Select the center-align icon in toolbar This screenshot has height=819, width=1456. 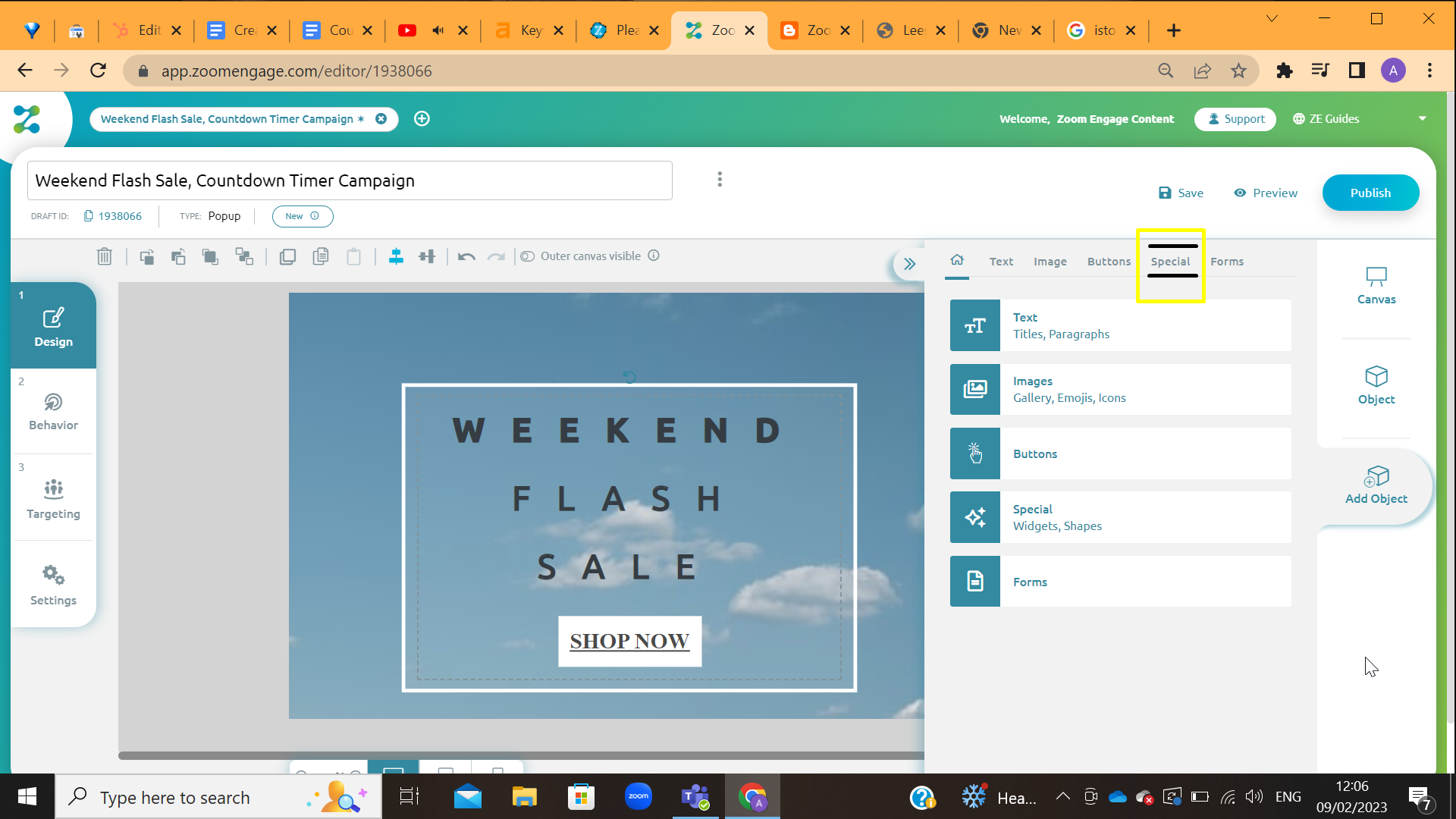(397, 256)
